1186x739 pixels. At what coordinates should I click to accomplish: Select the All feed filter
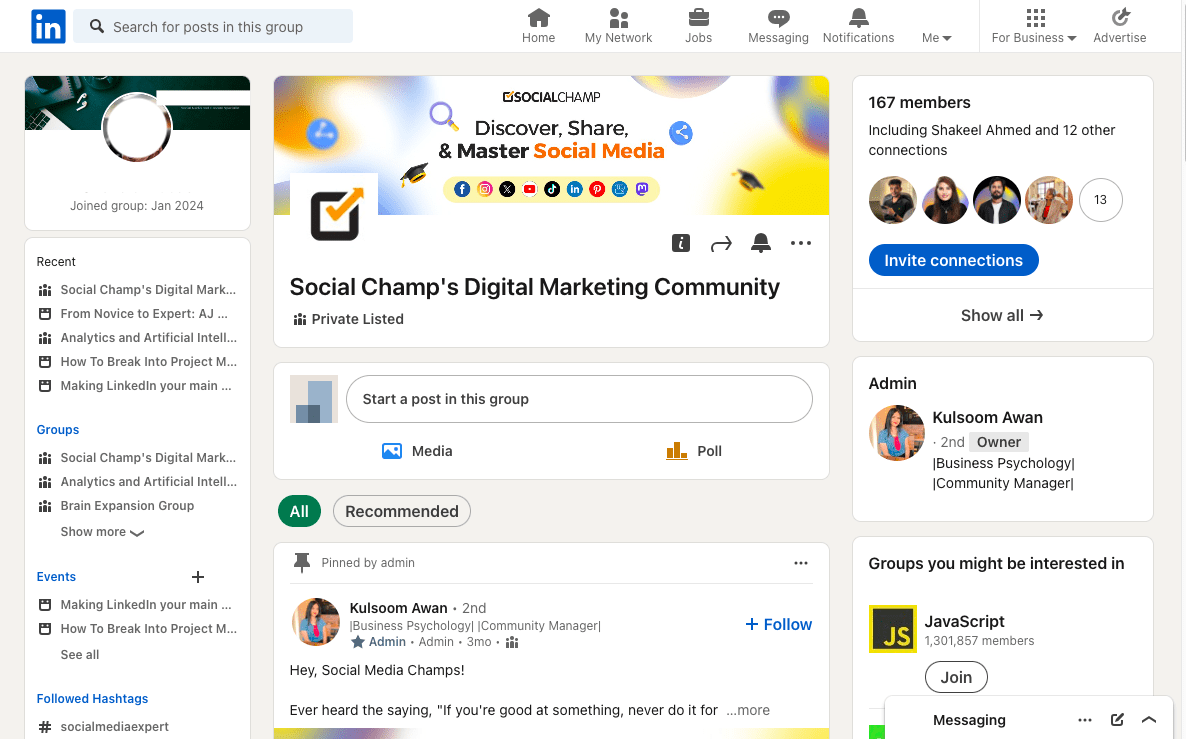[299, 511]
